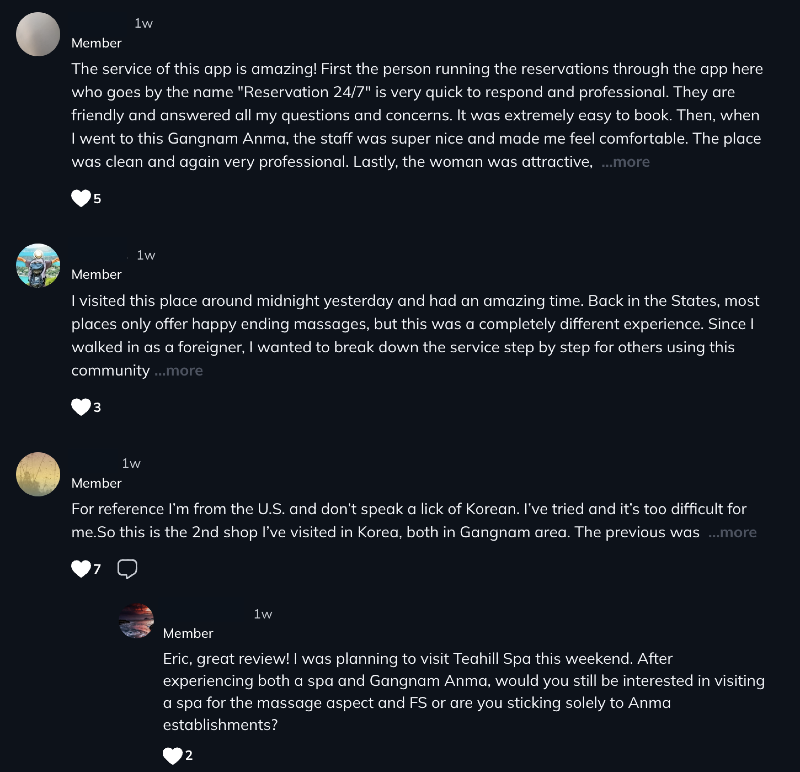Open the sepia avatar of the third reviewer
This screenshot has height=772, width=800.
pos(38,474)
